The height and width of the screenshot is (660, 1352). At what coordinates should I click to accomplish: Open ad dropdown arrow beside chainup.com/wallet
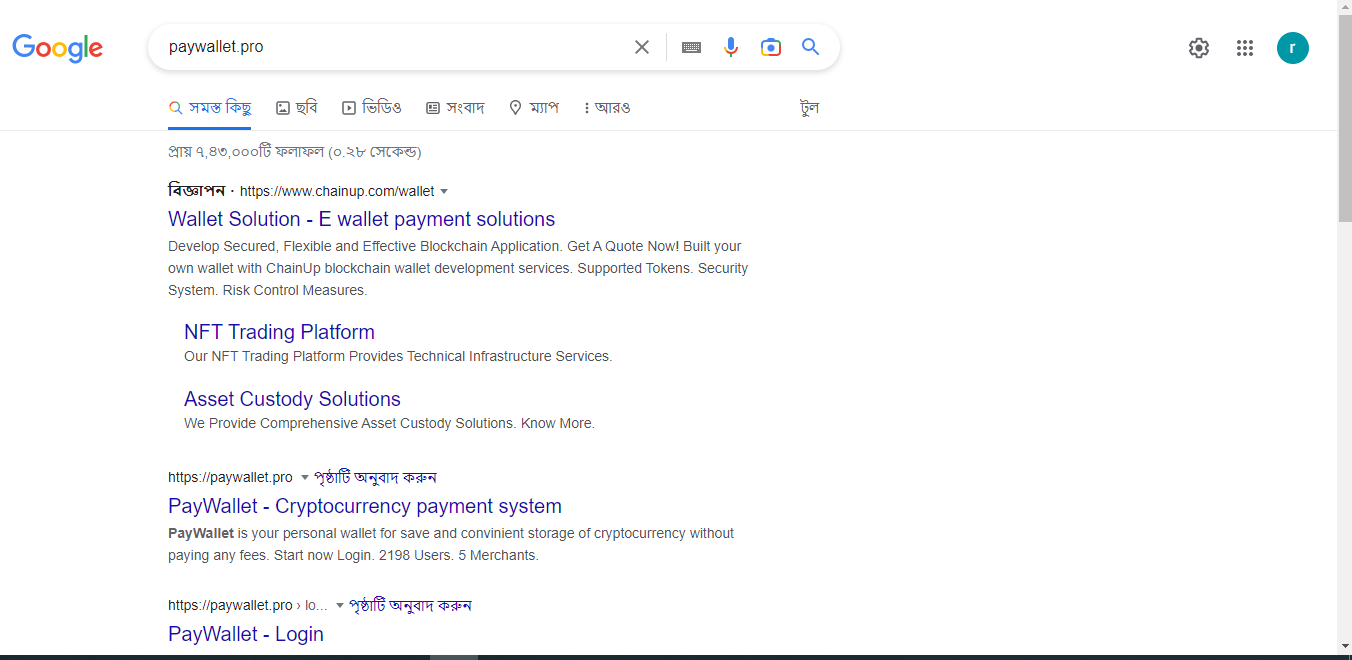tap(444, 191)
